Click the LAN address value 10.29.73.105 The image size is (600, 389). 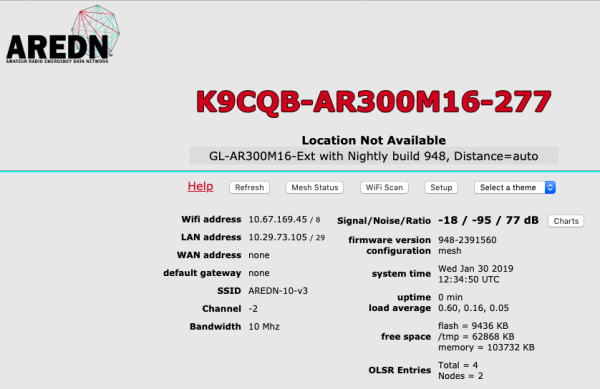[278, 237]
